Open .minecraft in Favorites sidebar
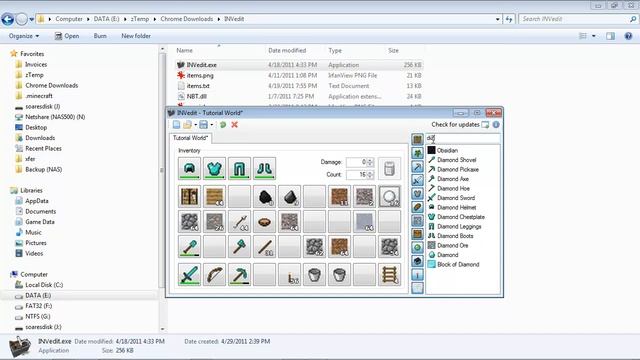 (39, 96)
